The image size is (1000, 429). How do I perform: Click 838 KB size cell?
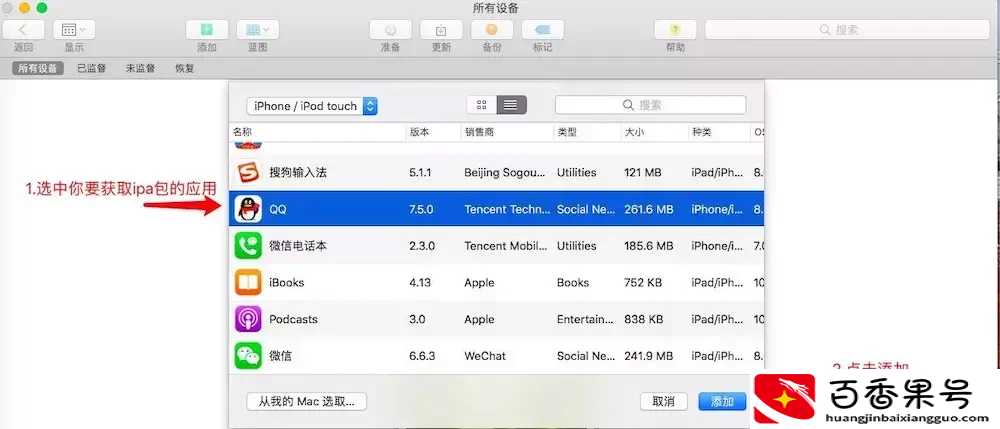(643, 319)
